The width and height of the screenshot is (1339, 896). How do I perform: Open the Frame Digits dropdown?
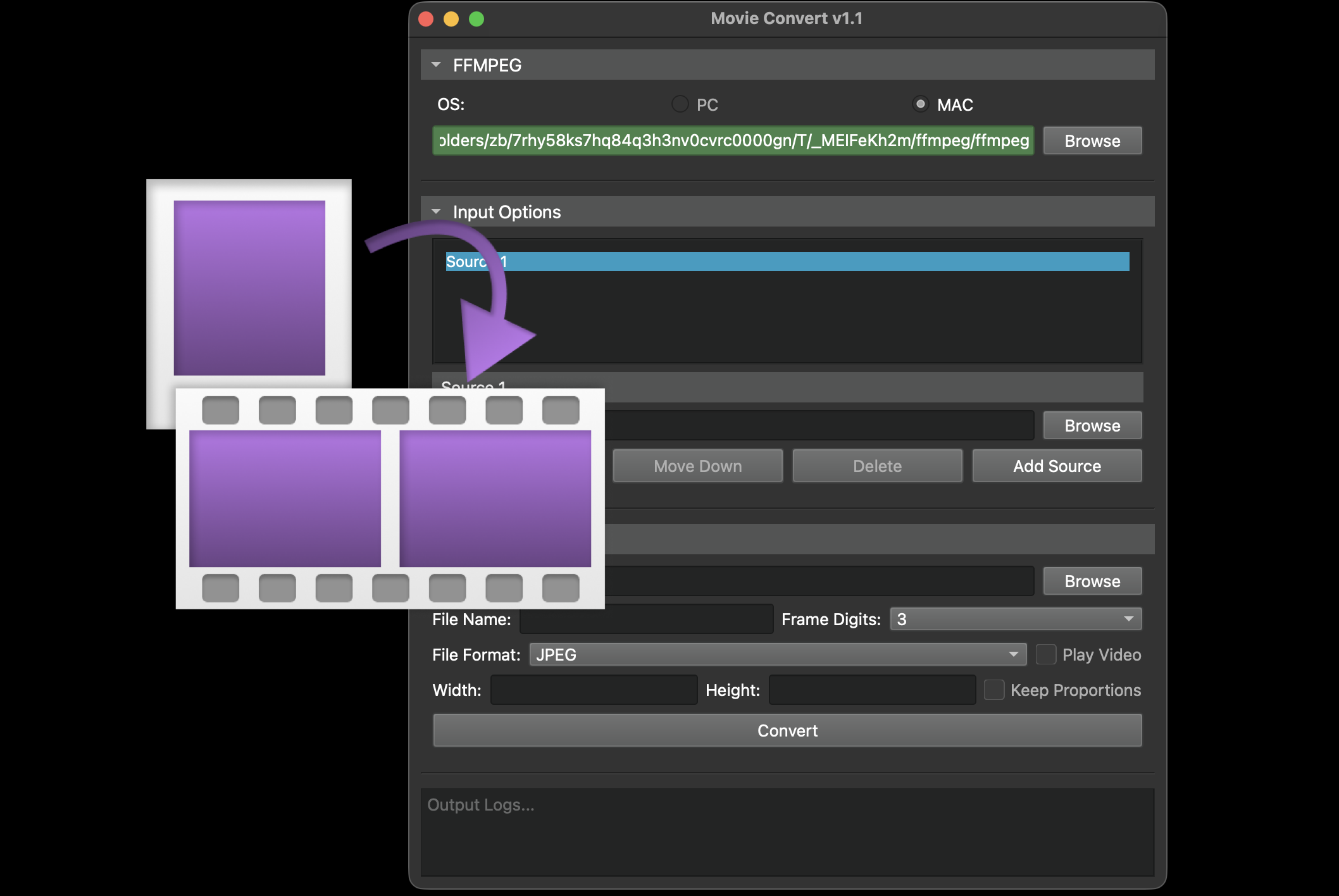click(x=1015, y=619)
